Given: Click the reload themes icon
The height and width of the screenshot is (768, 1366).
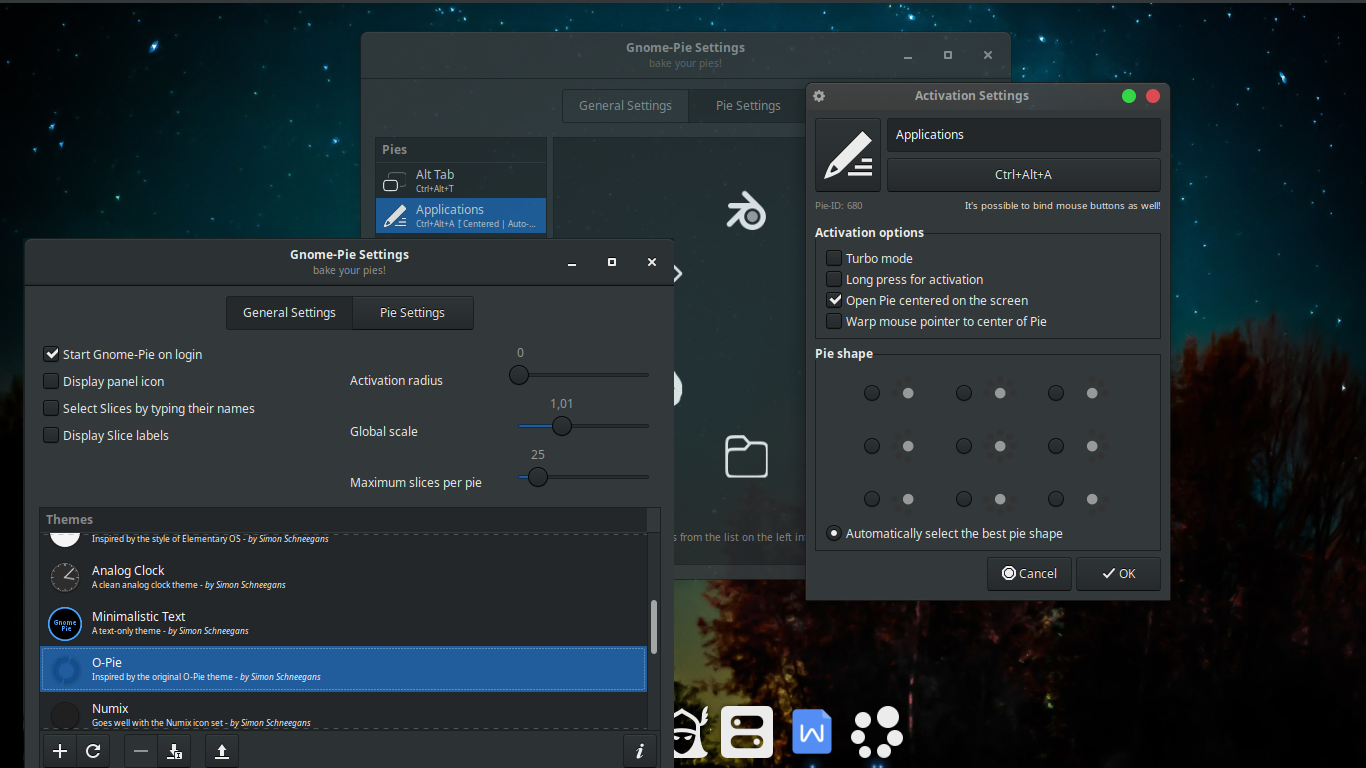Looking at the screenshot, I should tap(93, 750).
